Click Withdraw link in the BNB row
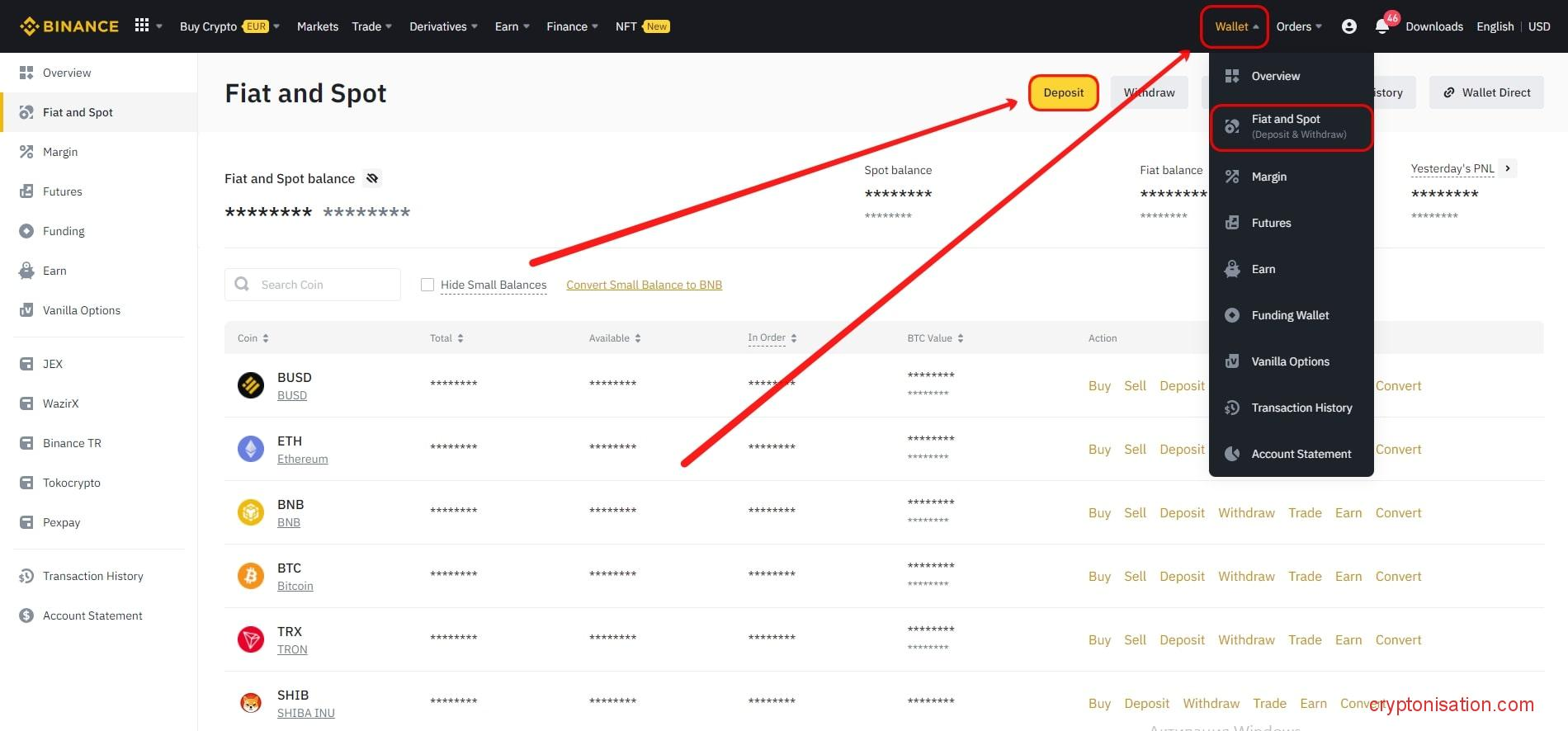Image resolution: width=1568 pixels, height=731 pixels. tap(1246, 512)
